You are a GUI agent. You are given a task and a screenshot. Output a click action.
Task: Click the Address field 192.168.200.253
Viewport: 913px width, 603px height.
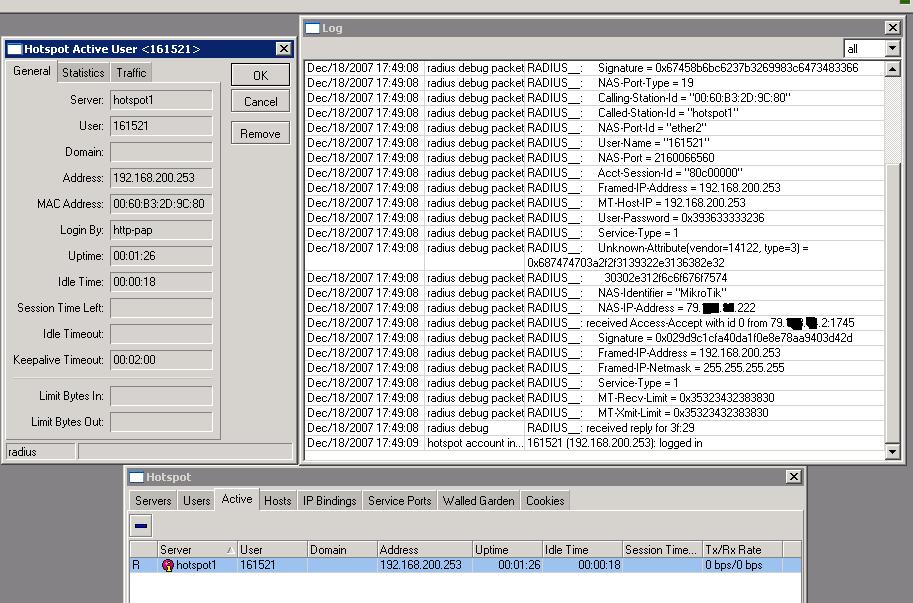point(161,178)
